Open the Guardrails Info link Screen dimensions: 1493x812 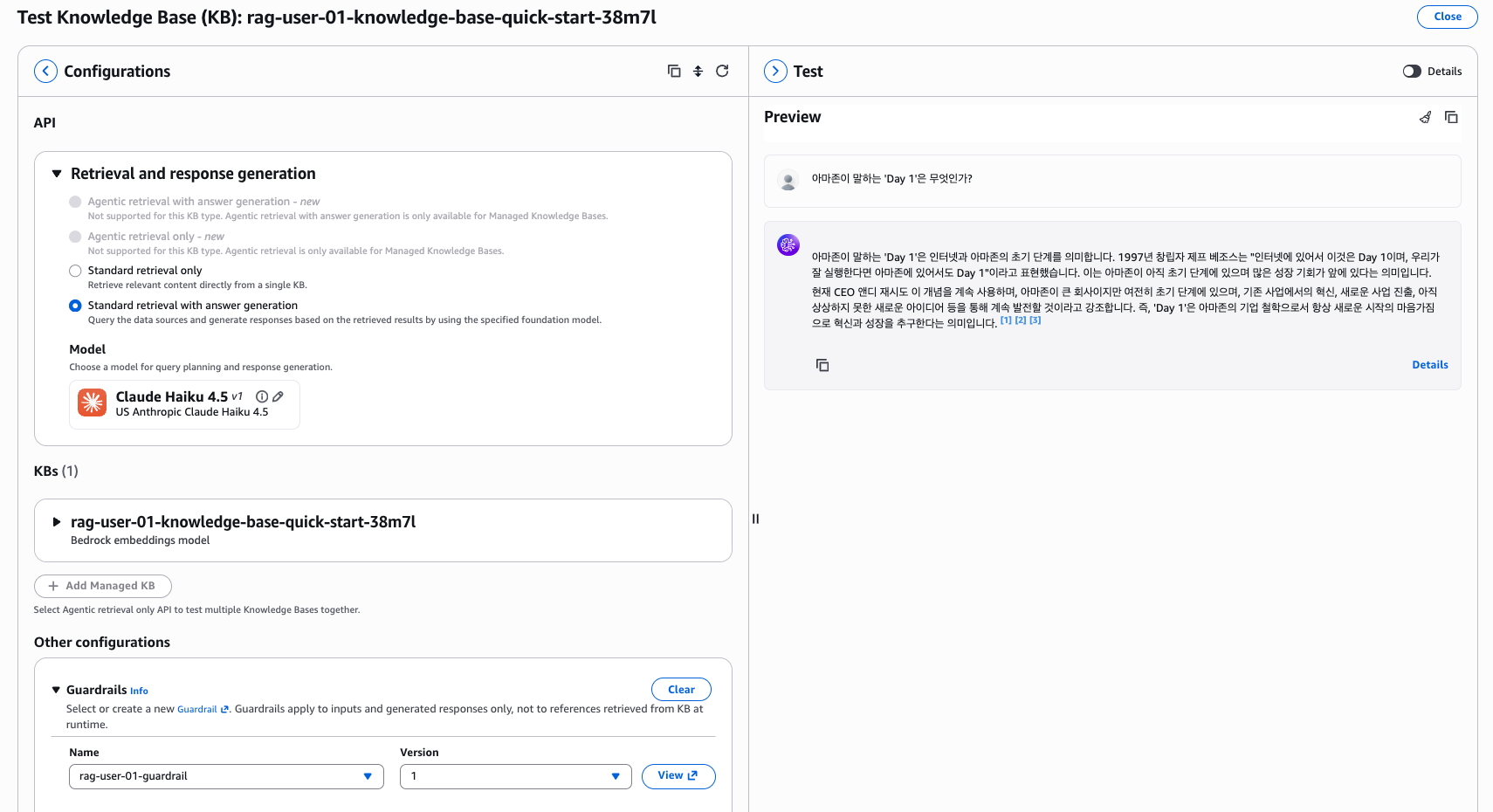139,691
